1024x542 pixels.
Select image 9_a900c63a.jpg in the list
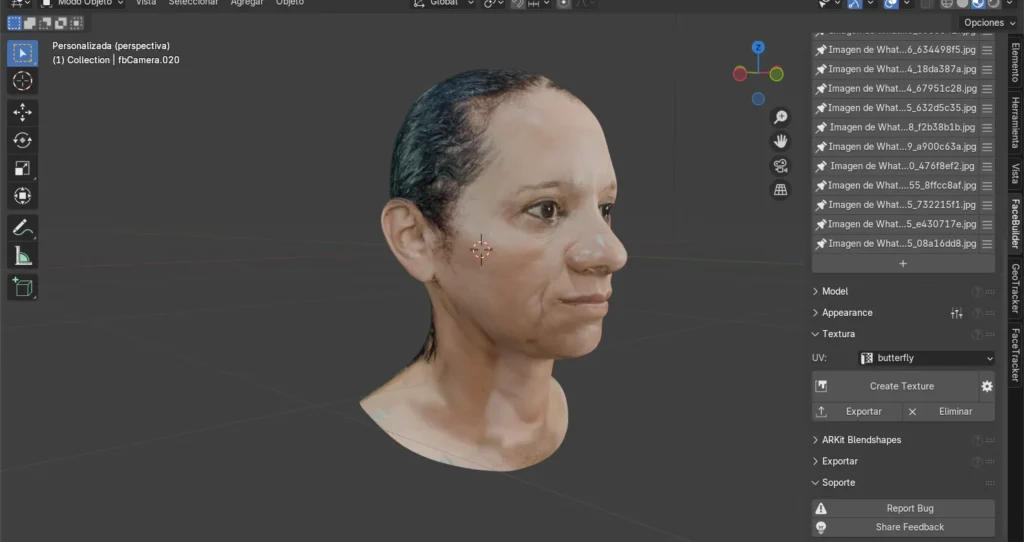(x=896, y=147)
